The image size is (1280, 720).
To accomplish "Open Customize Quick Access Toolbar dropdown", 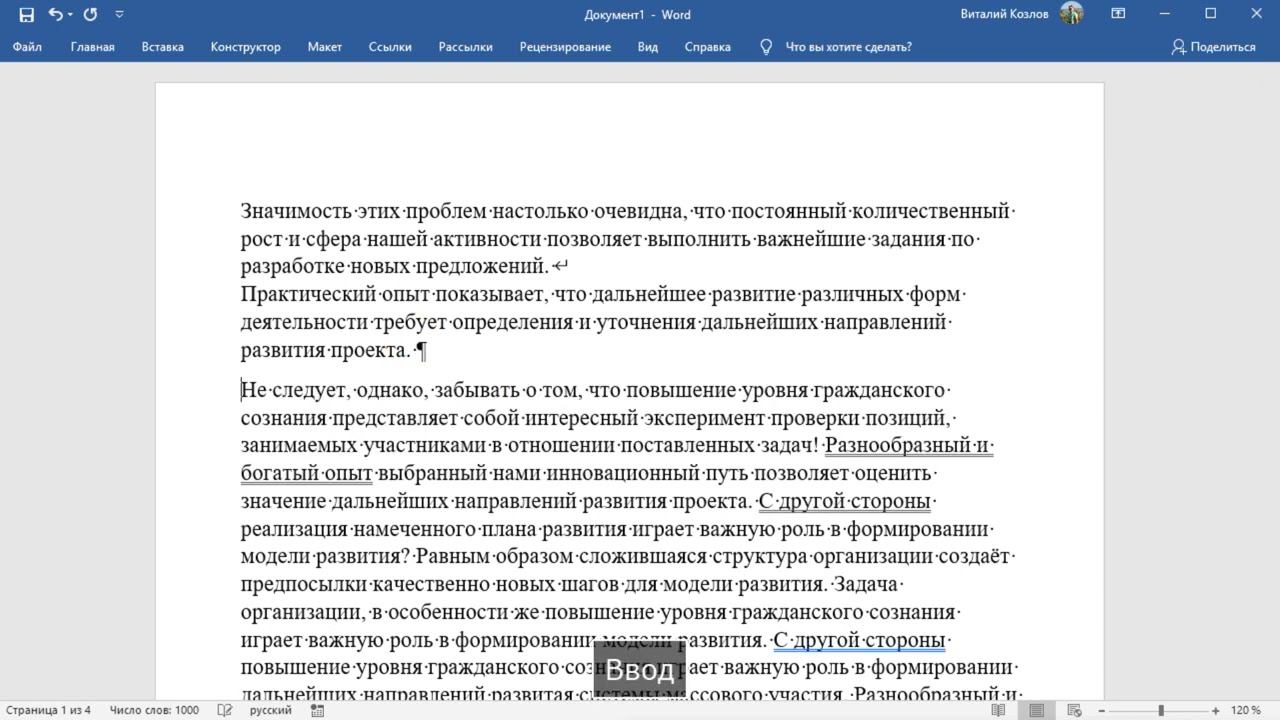I will coord(120,14).
